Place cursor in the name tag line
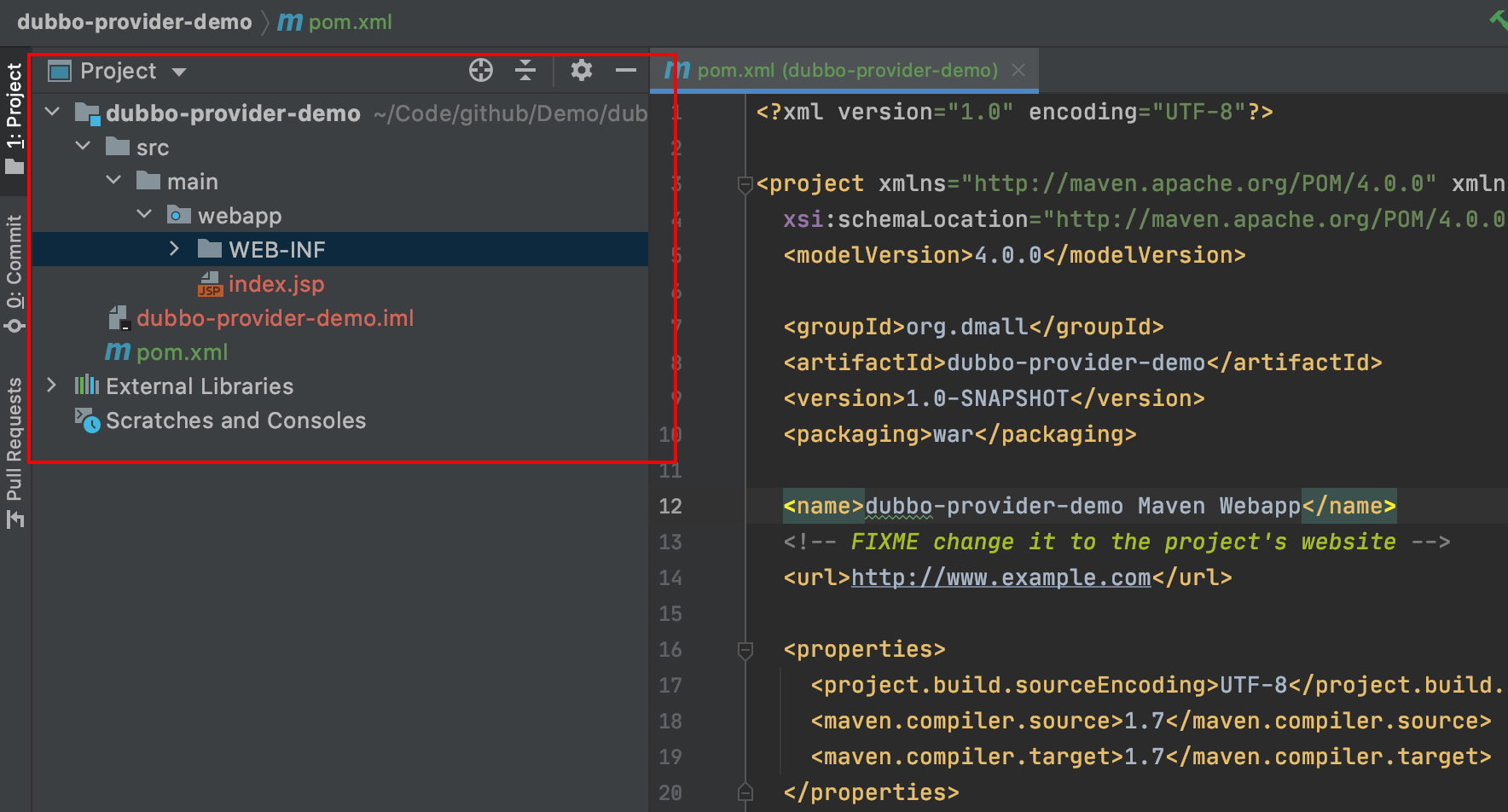 1089,506
